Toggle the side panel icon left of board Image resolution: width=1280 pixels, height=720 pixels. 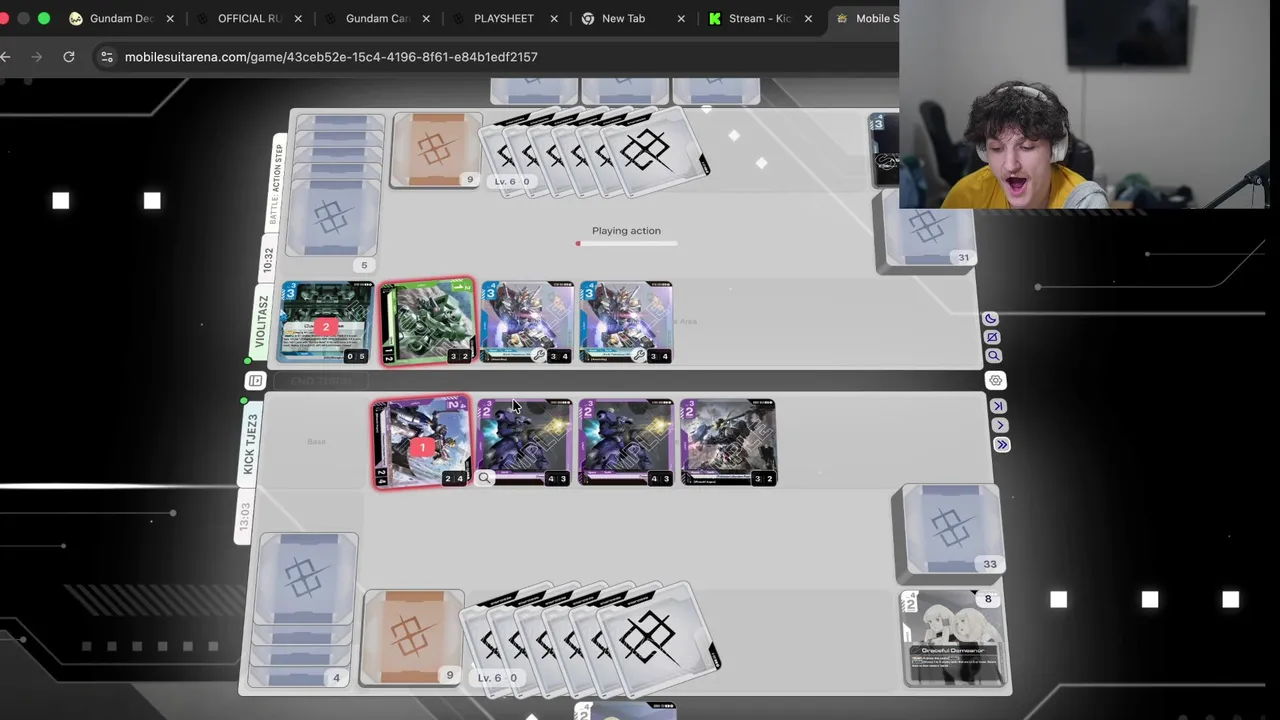click(x=255, y=381)
